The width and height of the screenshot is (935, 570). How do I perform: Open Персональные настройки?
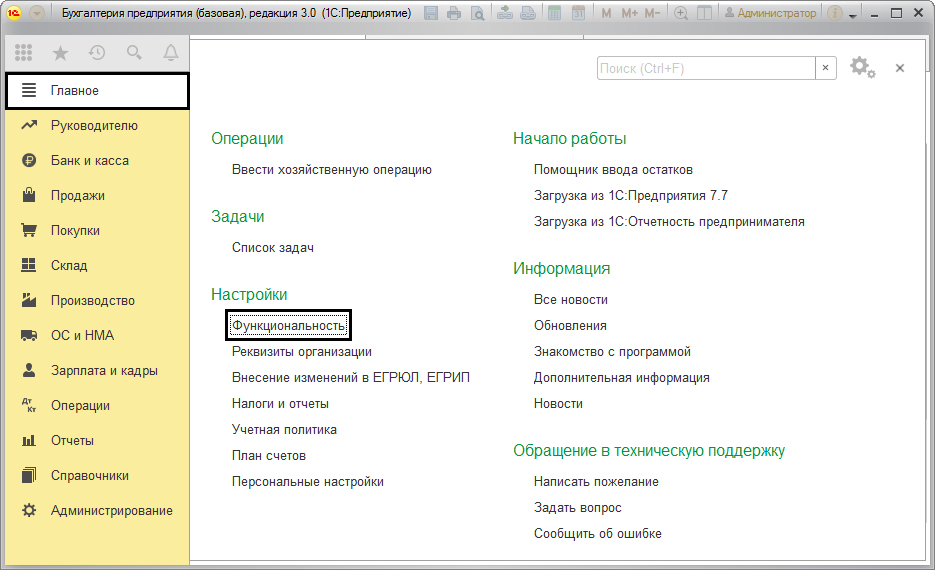[x=308, y=482]
